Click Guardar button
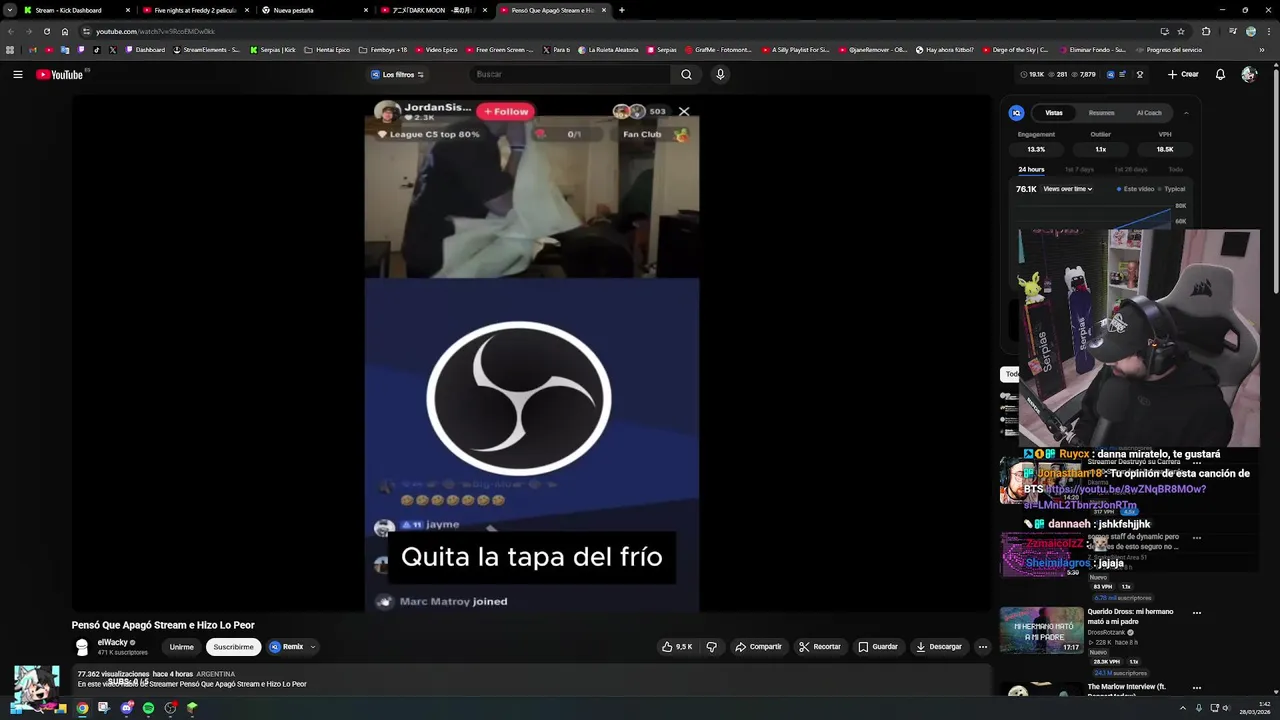The image size is (1280, 720). click(878, 647)
